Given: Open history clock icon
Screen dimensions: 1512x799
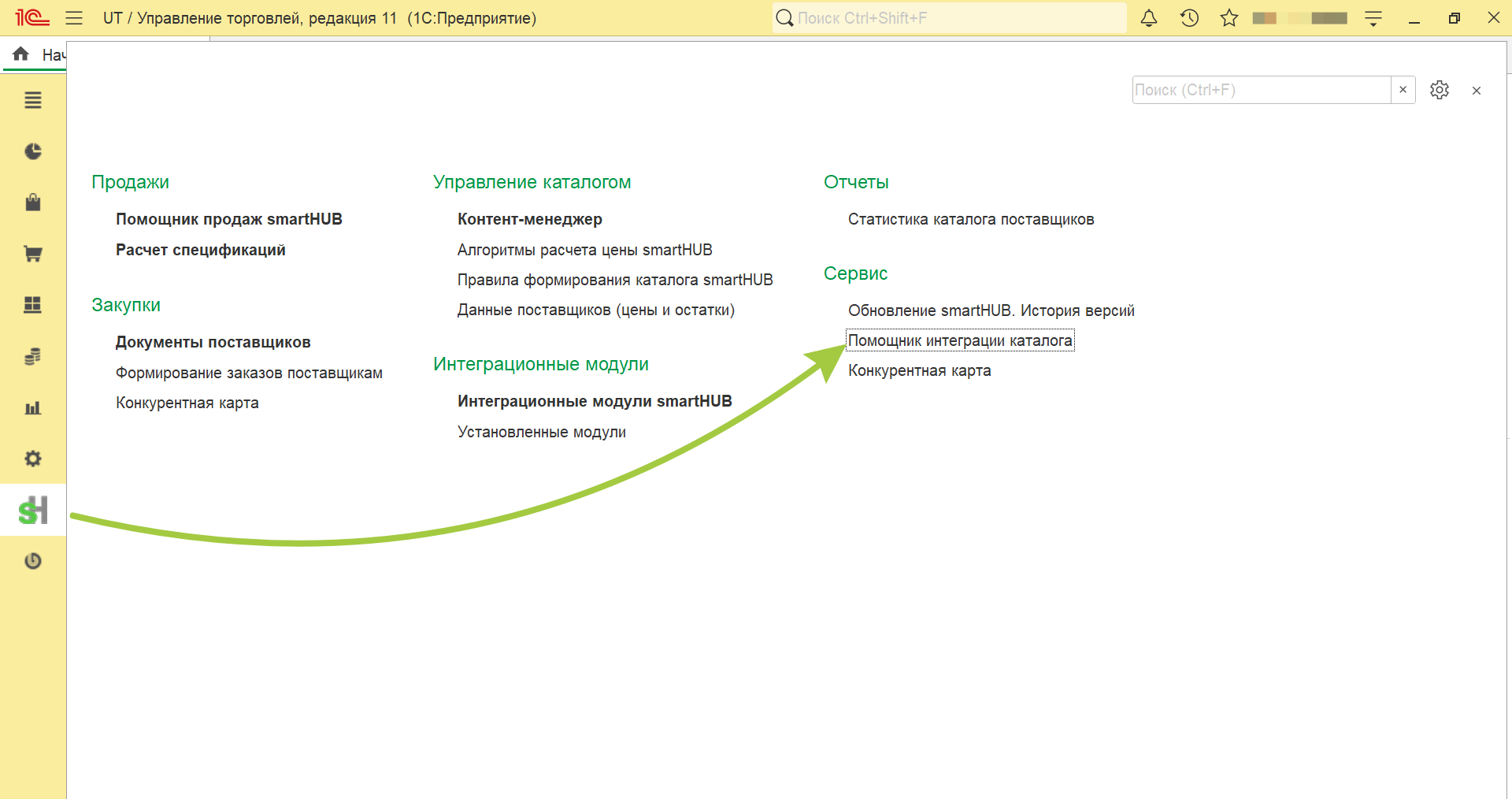Looking at the screenshot, I should click(x=1189, y=17).
